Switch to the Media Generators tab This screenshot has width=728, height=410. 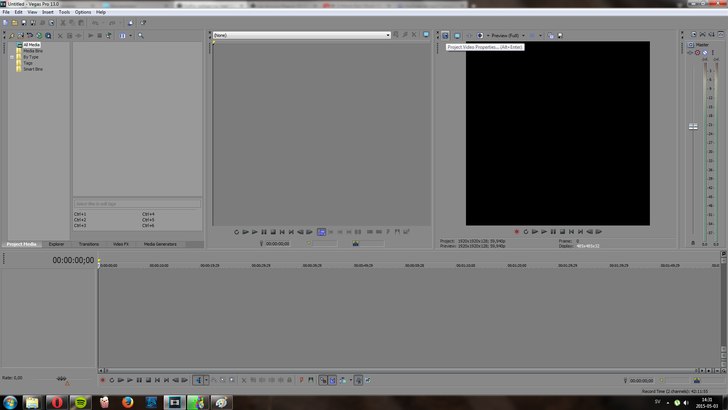[159, 244]
